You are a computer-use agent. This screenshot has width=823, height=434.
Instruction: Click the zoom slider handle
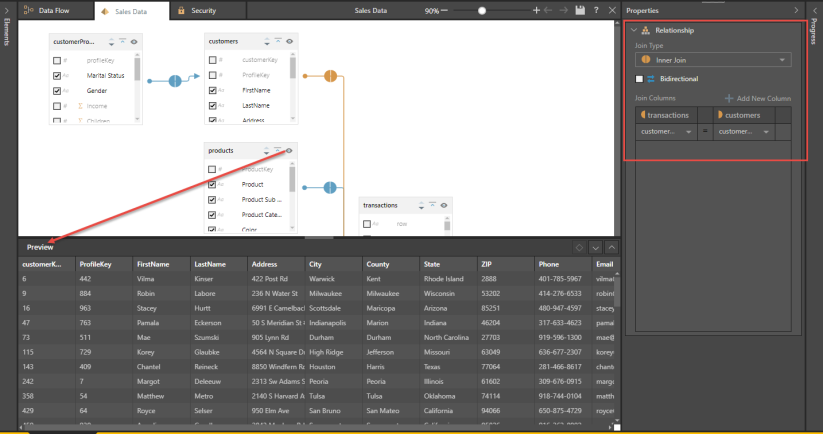482,10
